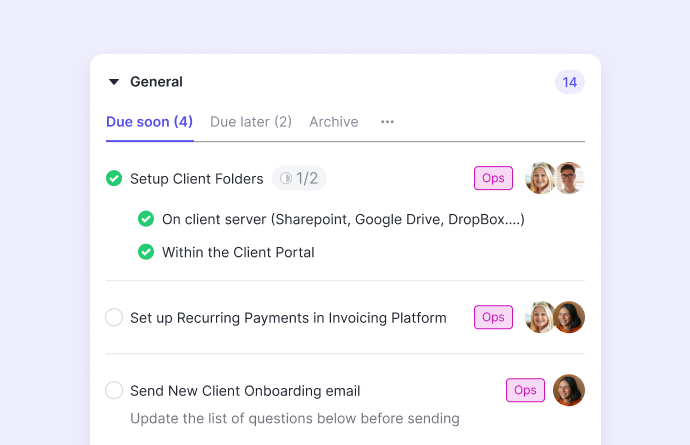Click Ops tag on Recurring Payments task

click(x=493, y=317)
